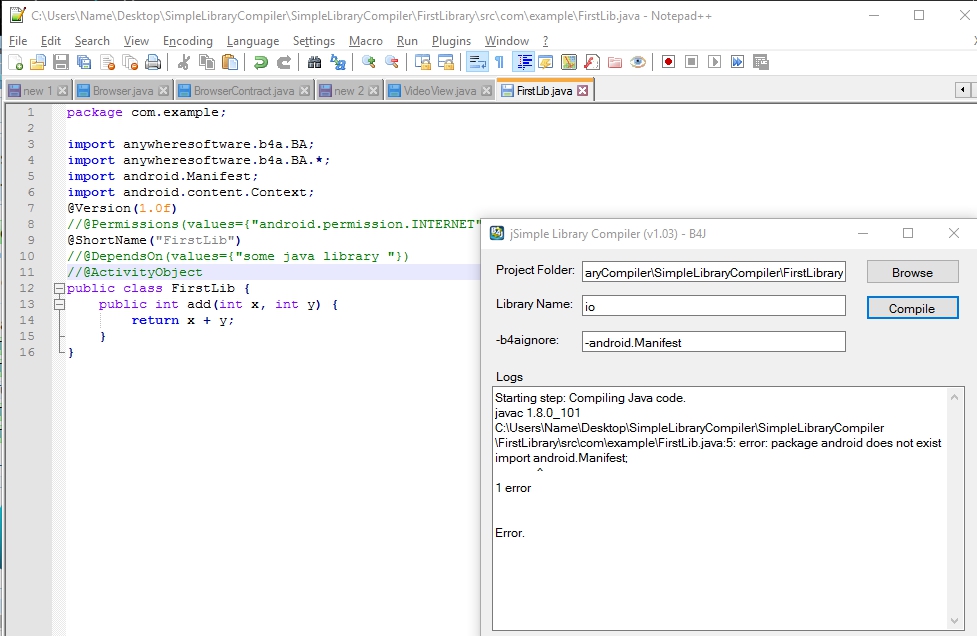Click the New file toolbar icon

pyautogui.click(x=15, y=62)
